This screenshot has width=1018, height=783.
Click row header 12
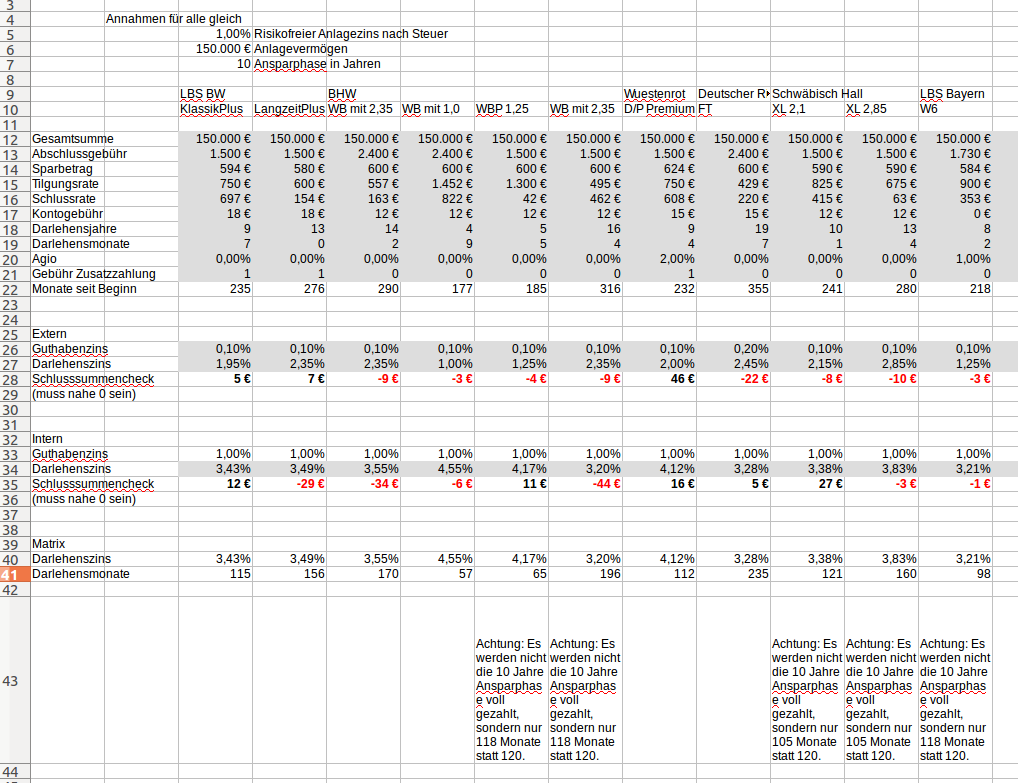tap(15, 139)
